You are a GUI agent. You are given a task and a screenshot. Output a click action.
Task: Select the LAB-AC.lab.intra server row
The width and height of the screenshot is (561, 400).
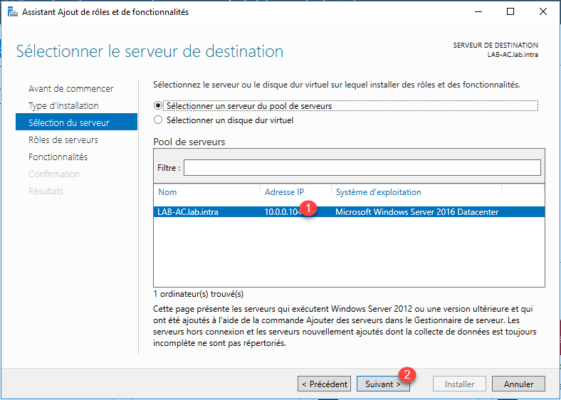click(x=349, y=212)
